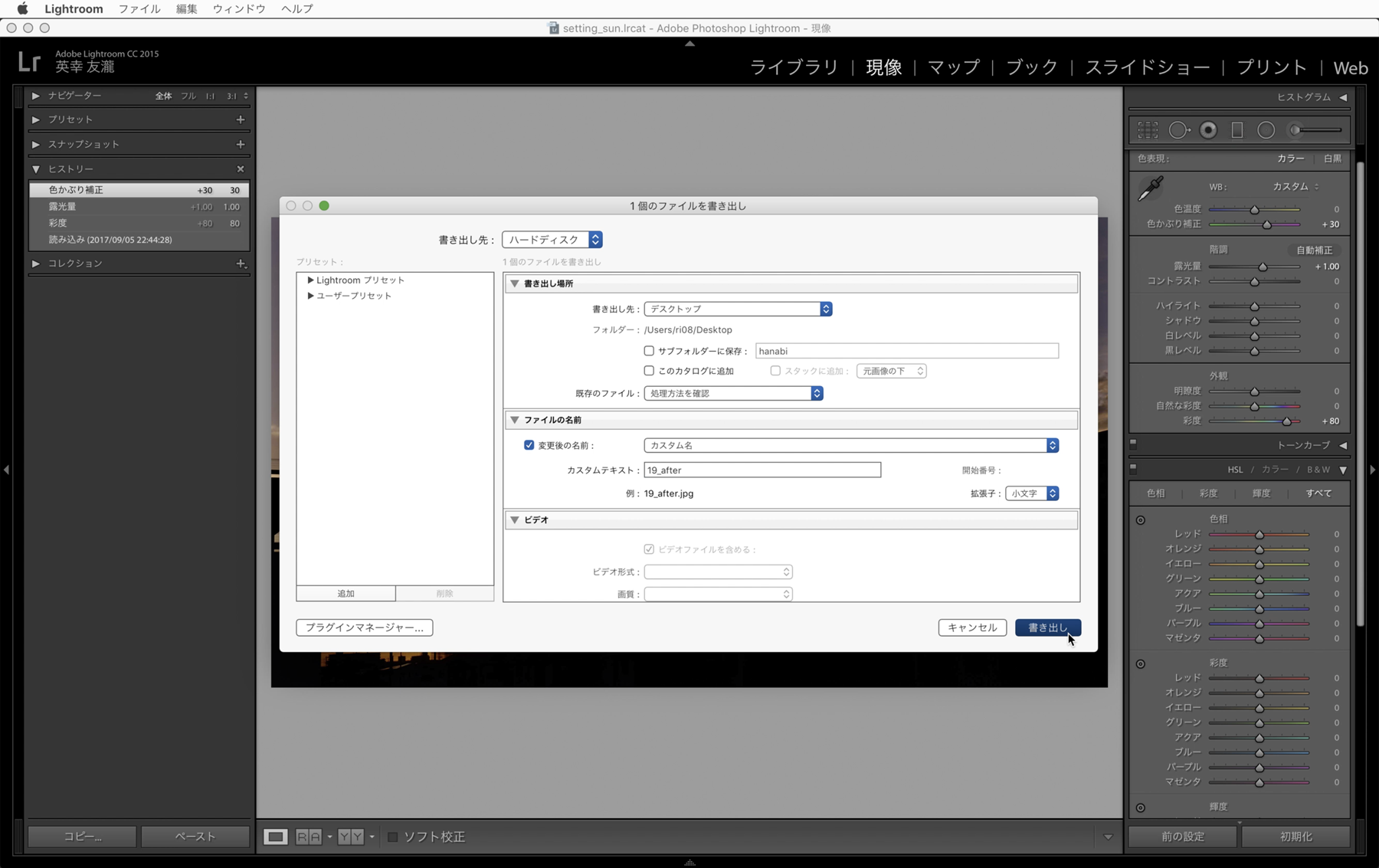Viewport: 1379px width, 868px height.
Task: Switch to the ライブラリ module
Action: (x=794, y=67)
